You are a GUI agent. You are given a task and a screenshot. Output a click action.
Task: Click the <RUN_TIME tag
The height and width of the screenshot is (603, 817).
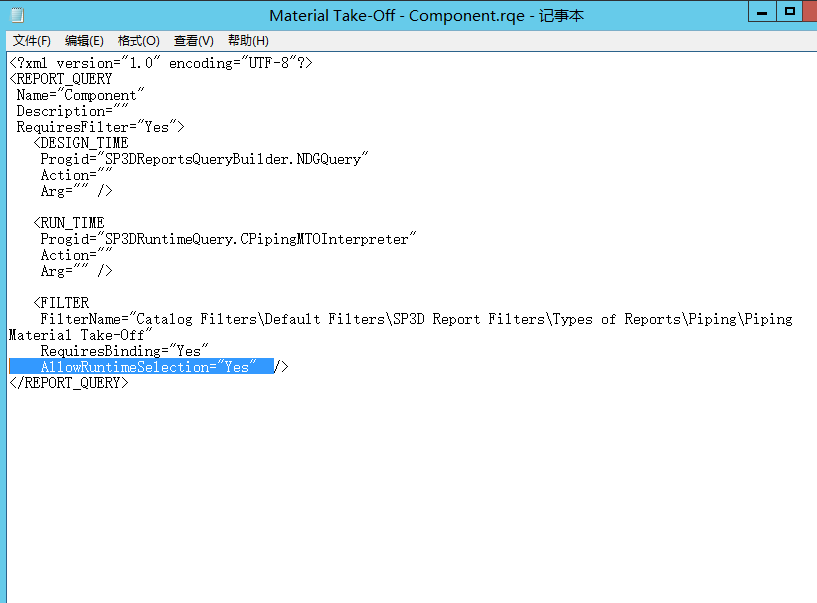point(69,223)
